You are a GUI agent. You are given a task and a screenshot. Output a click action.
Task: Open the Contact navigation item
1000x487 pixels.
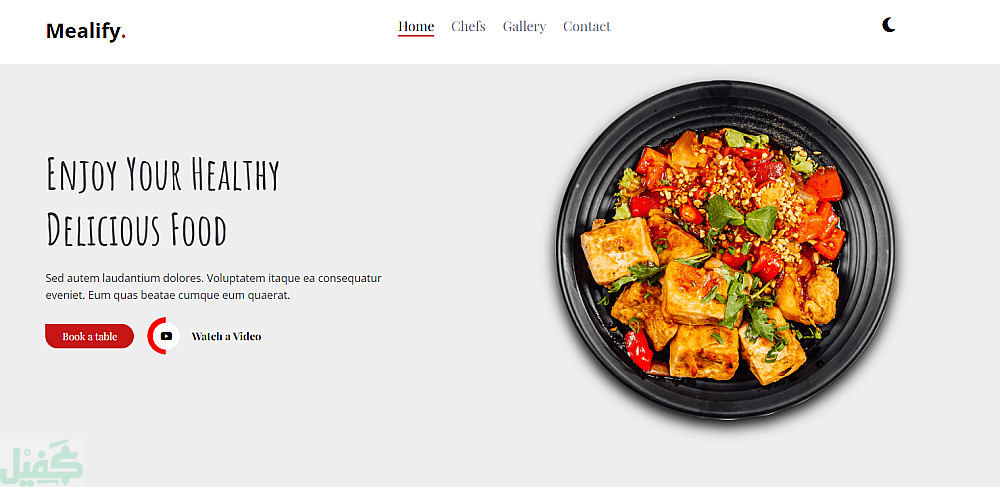pos(587,26)
